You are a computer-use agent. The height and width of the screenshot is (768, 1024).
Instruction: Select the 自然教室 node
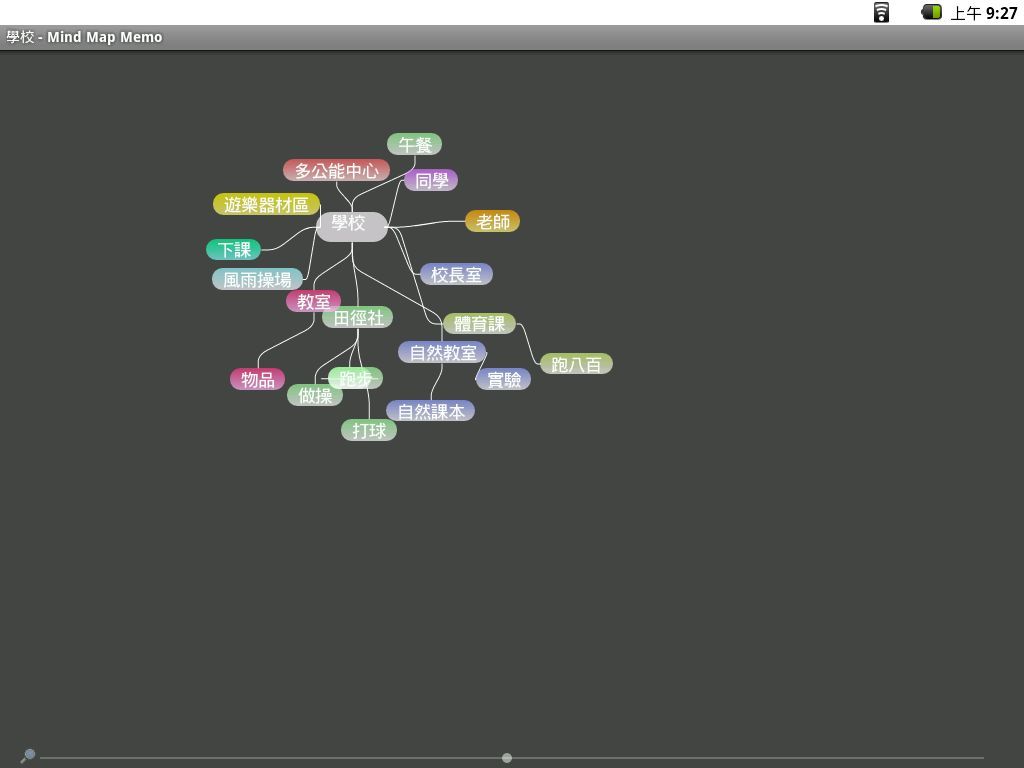point(442,353)
